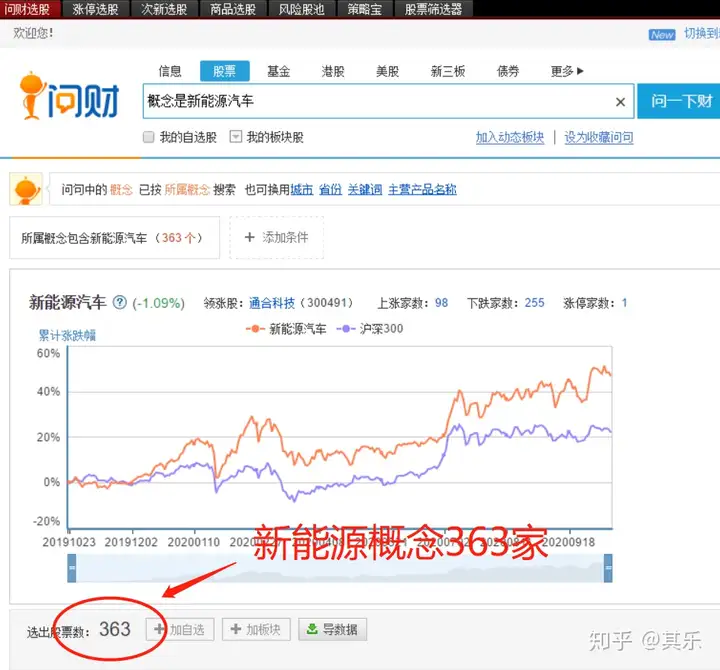
Task: Open the 我的板块股 dropdown
Action: pyautogui.click(x=236, y=137)
